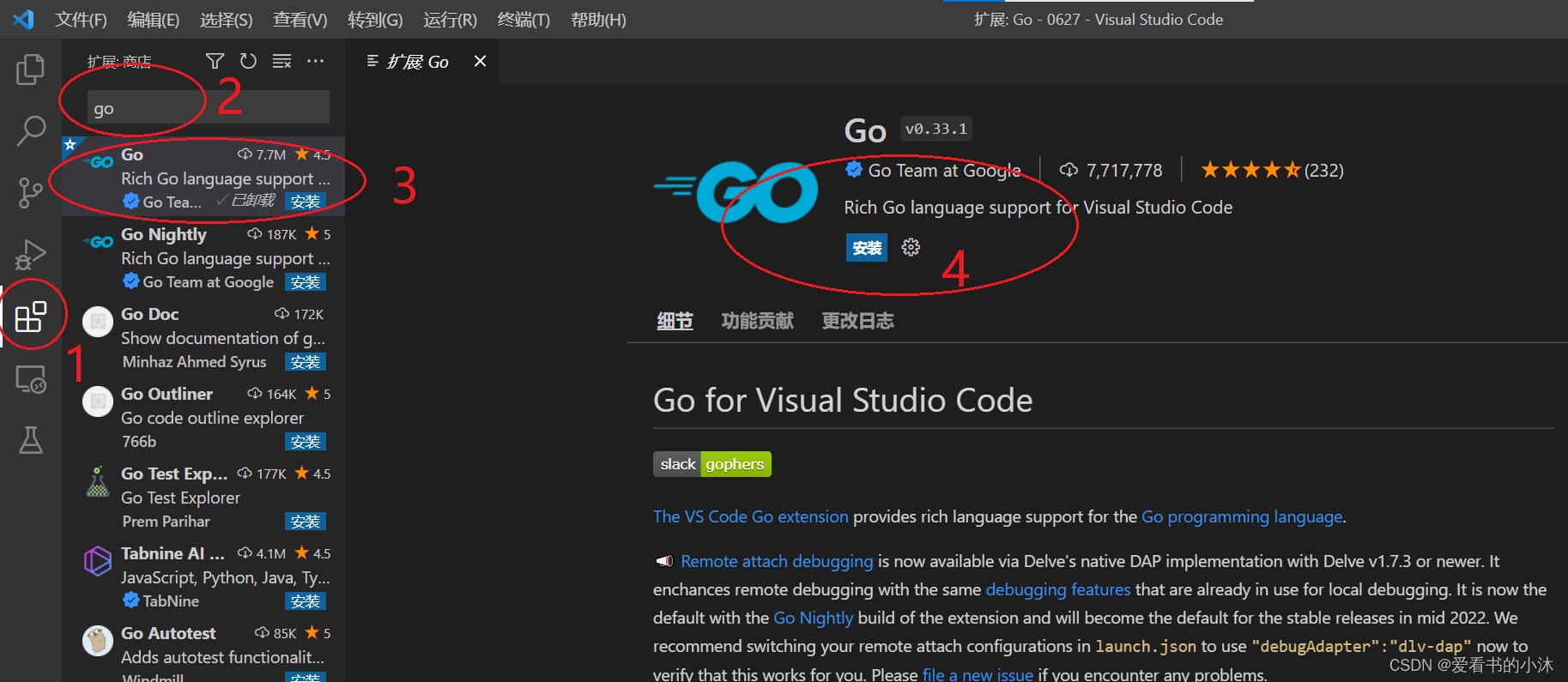Install the Go Test Explorer extension
Image resolution: width=1568 pixels, height=682 pixels.
pos(306,522)
